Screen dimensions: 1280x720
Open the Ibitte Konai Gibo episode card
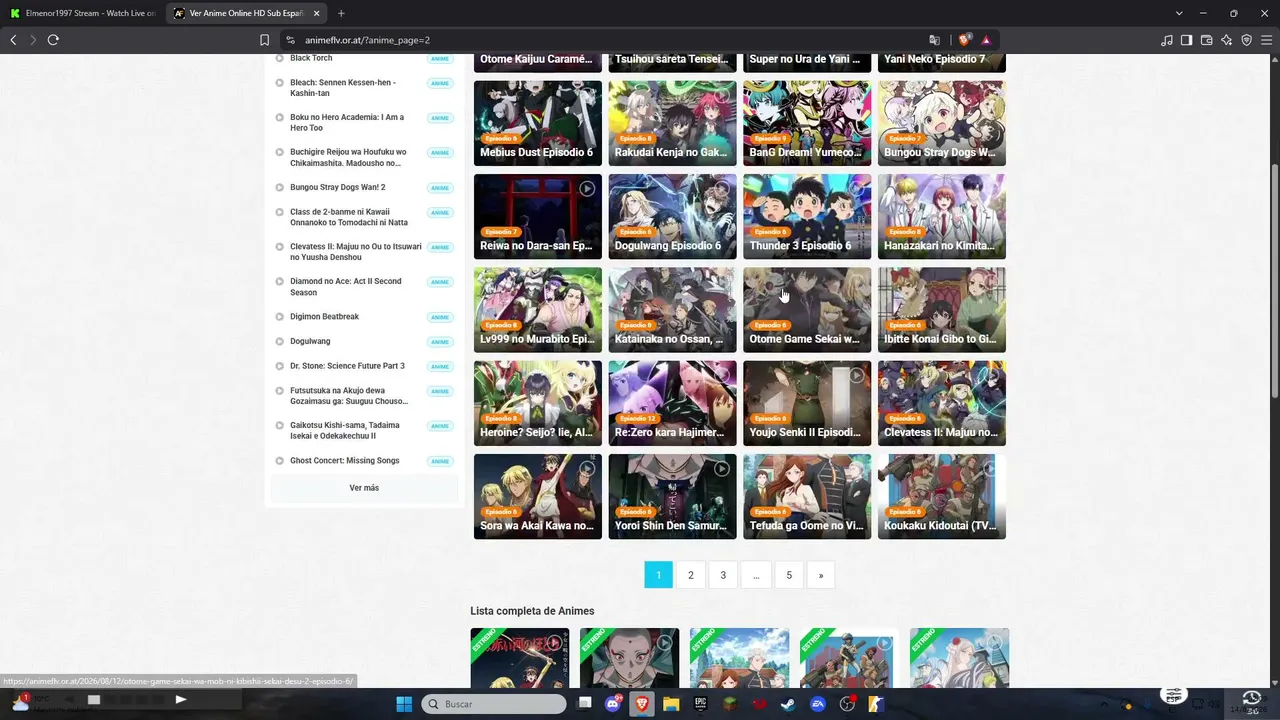pyautogui.click(x=942, y=310)
